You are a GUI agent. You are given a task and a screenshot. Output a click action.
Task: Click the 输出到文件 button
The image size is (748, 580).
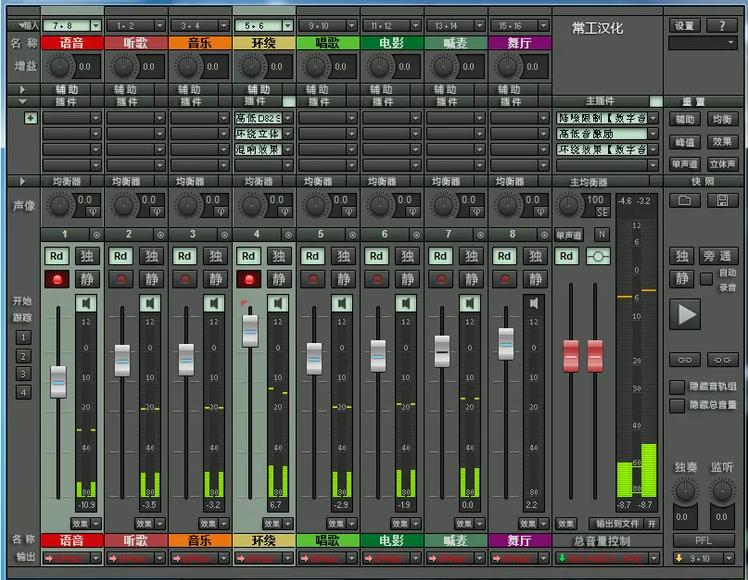click(617, 524)
